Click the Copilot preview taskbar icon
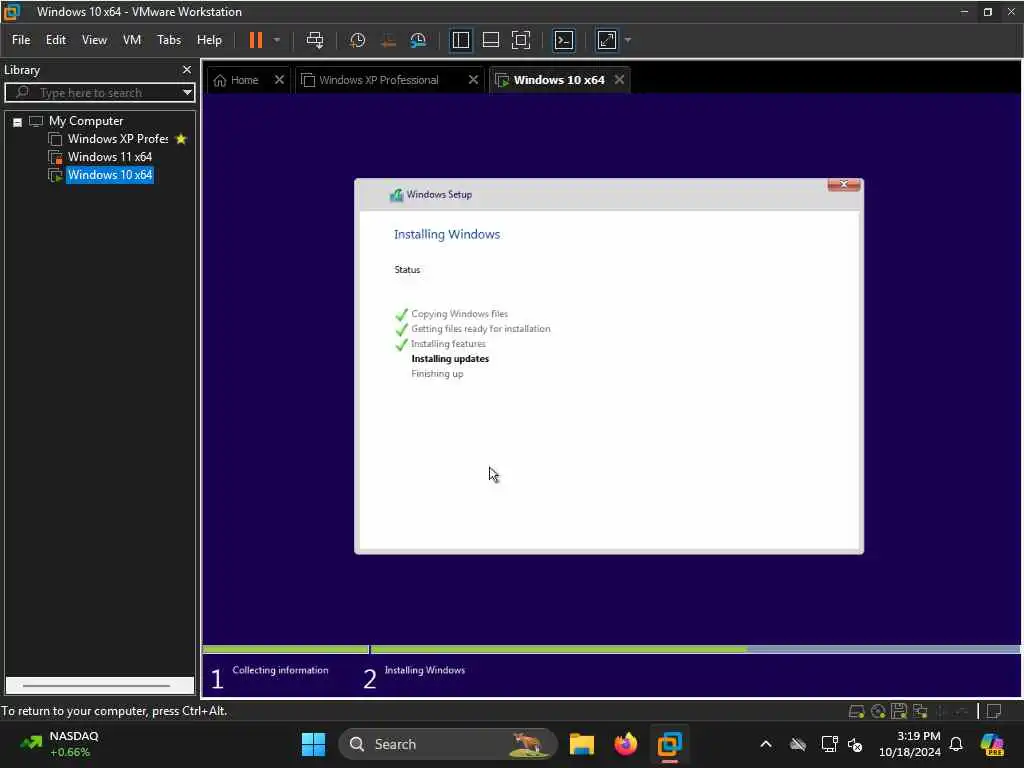The width and height of the screenshot is (1024, 768). coord(992,744)
